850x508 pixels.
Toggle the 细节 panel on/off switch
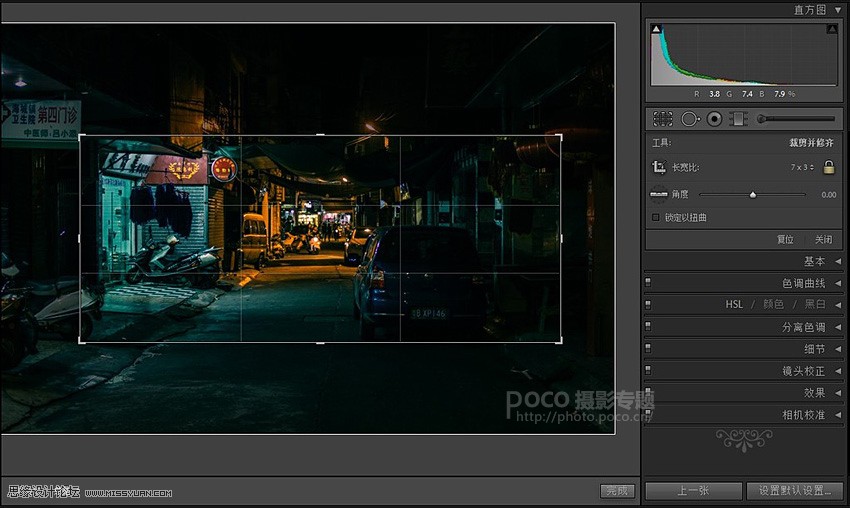[648, 348]
